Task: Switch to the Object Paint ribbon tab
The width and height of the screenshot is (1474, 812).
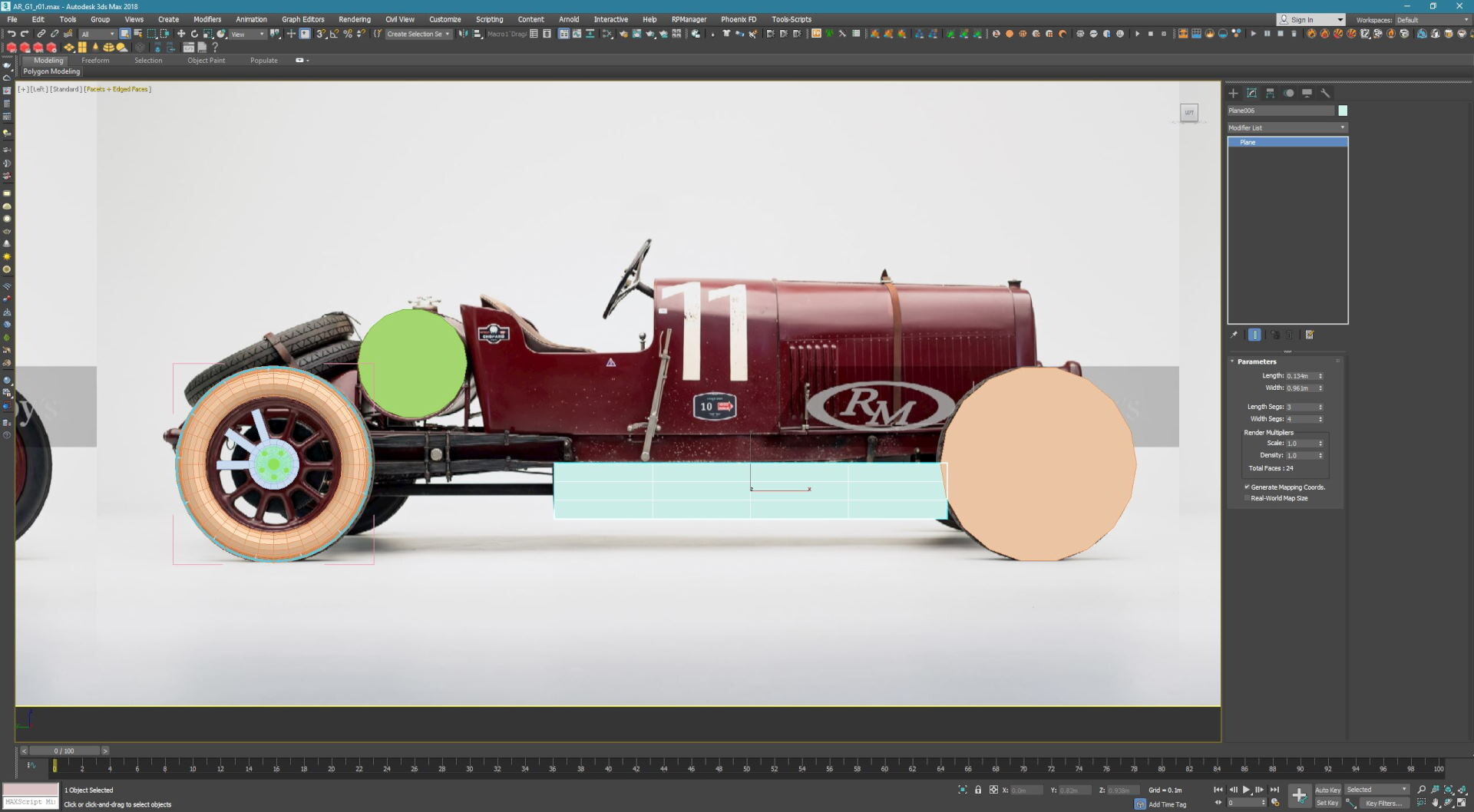Action: pyautogui.click(x=207, y=61)
